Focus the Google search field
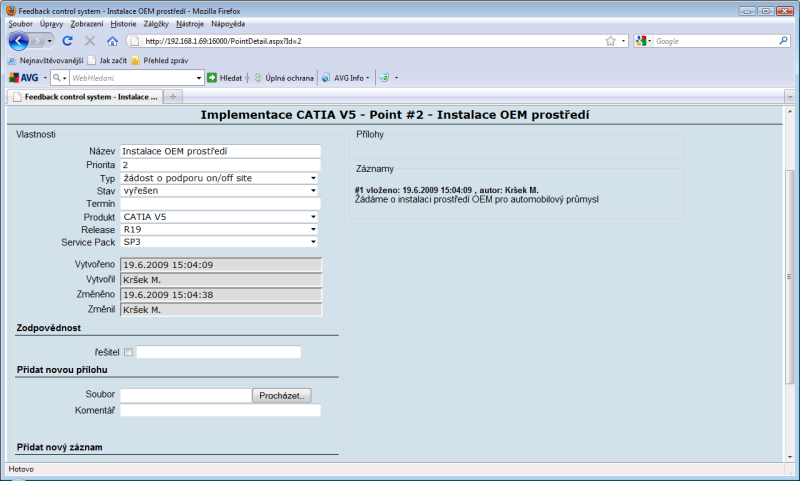 715,41
